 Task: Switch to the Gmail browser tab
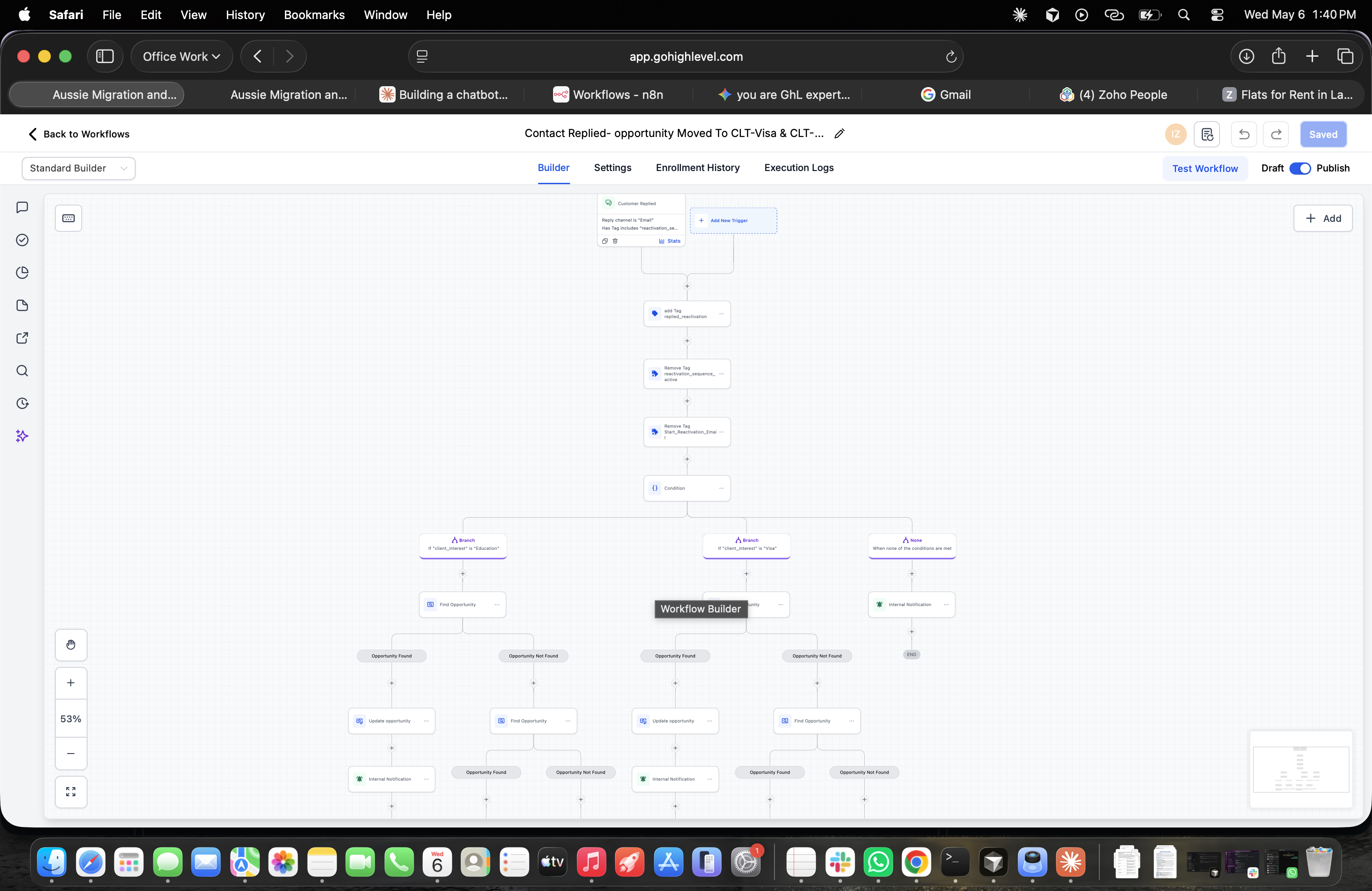point(946,94)
